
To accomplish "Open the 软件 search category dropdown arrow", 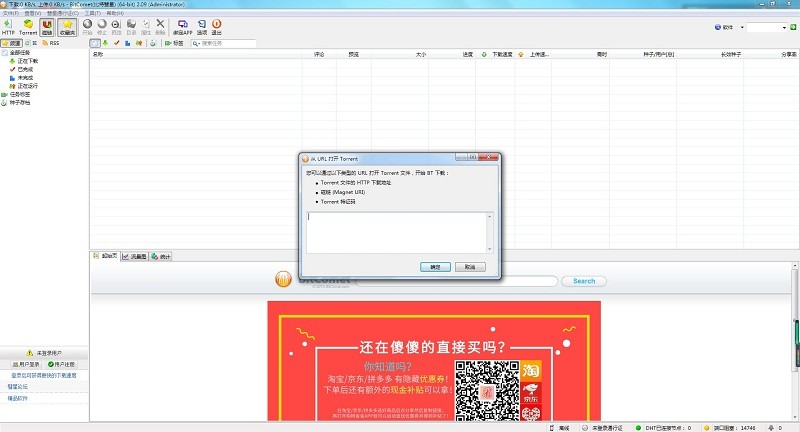I will 741,27.
